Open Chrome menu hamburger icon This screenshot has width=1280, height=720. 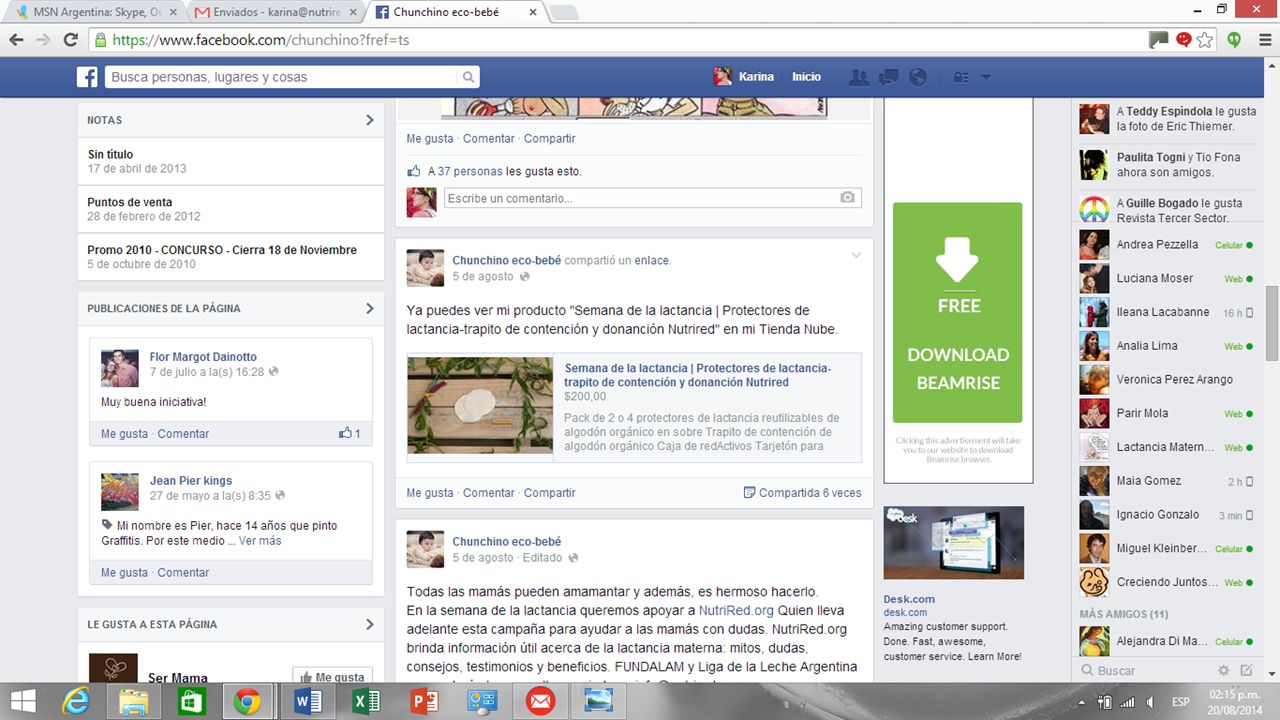[1263, 40]
